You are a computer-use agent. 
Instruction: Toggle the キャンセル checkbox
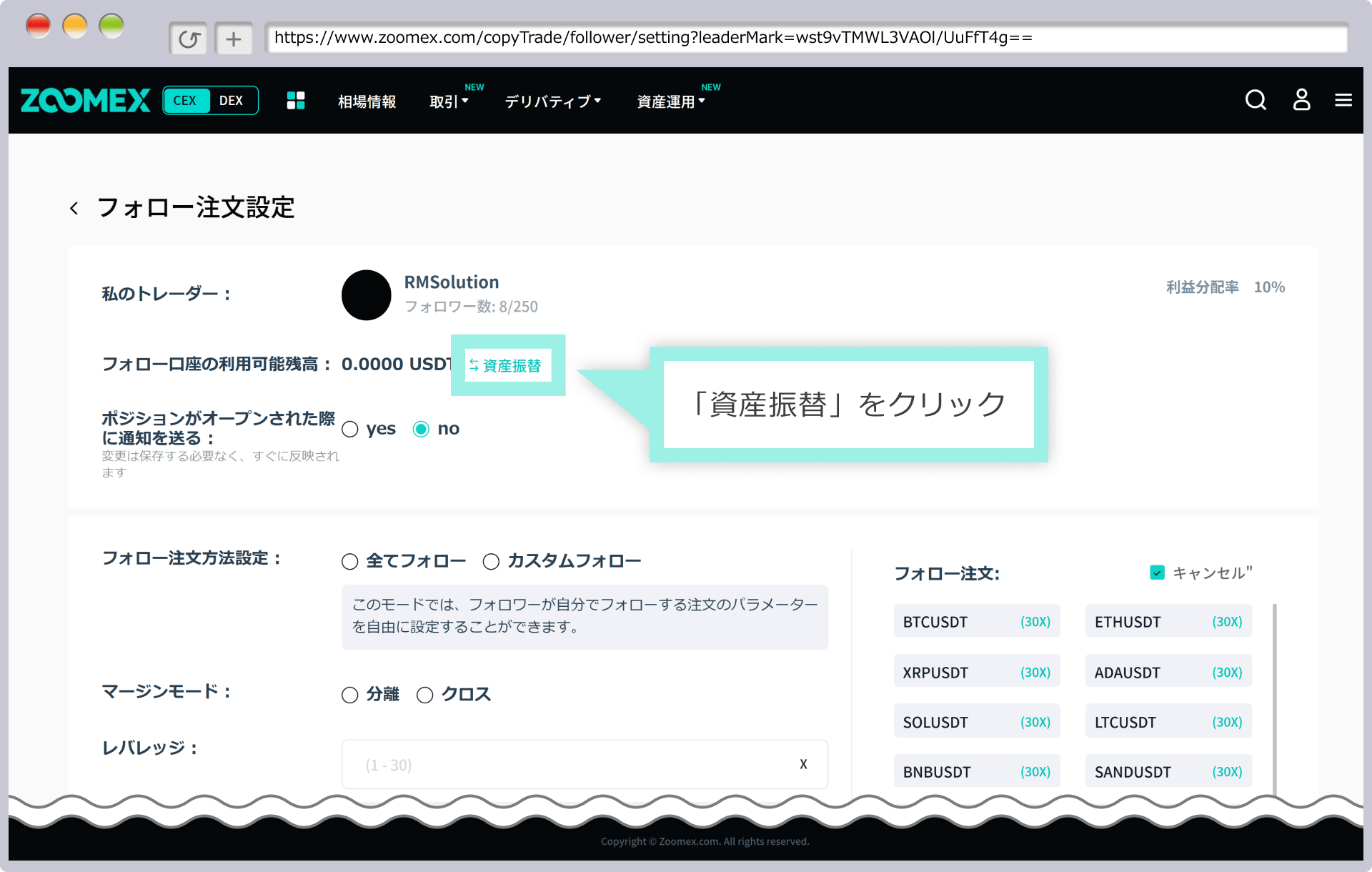1157,573
